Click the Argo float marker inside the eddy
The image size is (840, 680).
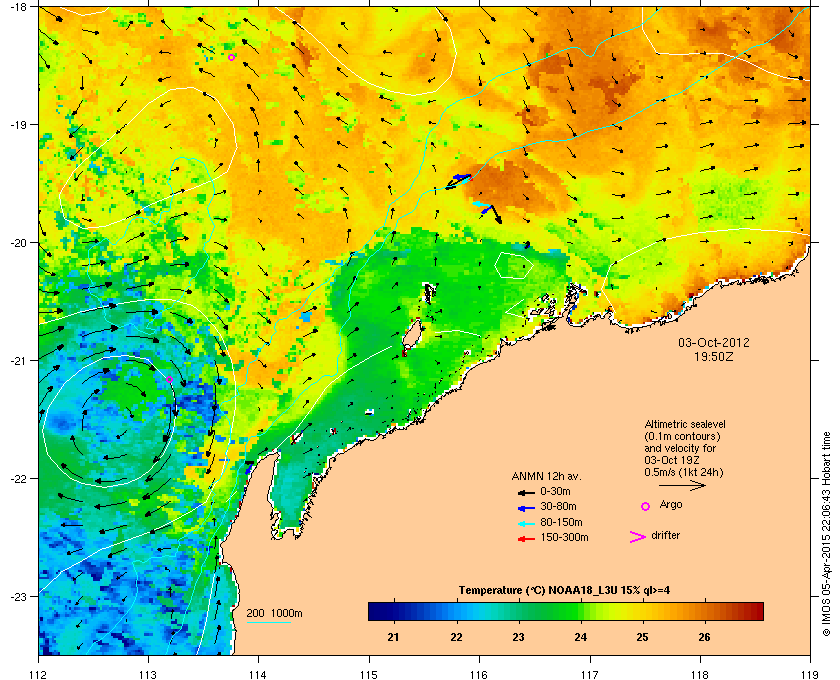pyautogui.click(x=169, y=379)
